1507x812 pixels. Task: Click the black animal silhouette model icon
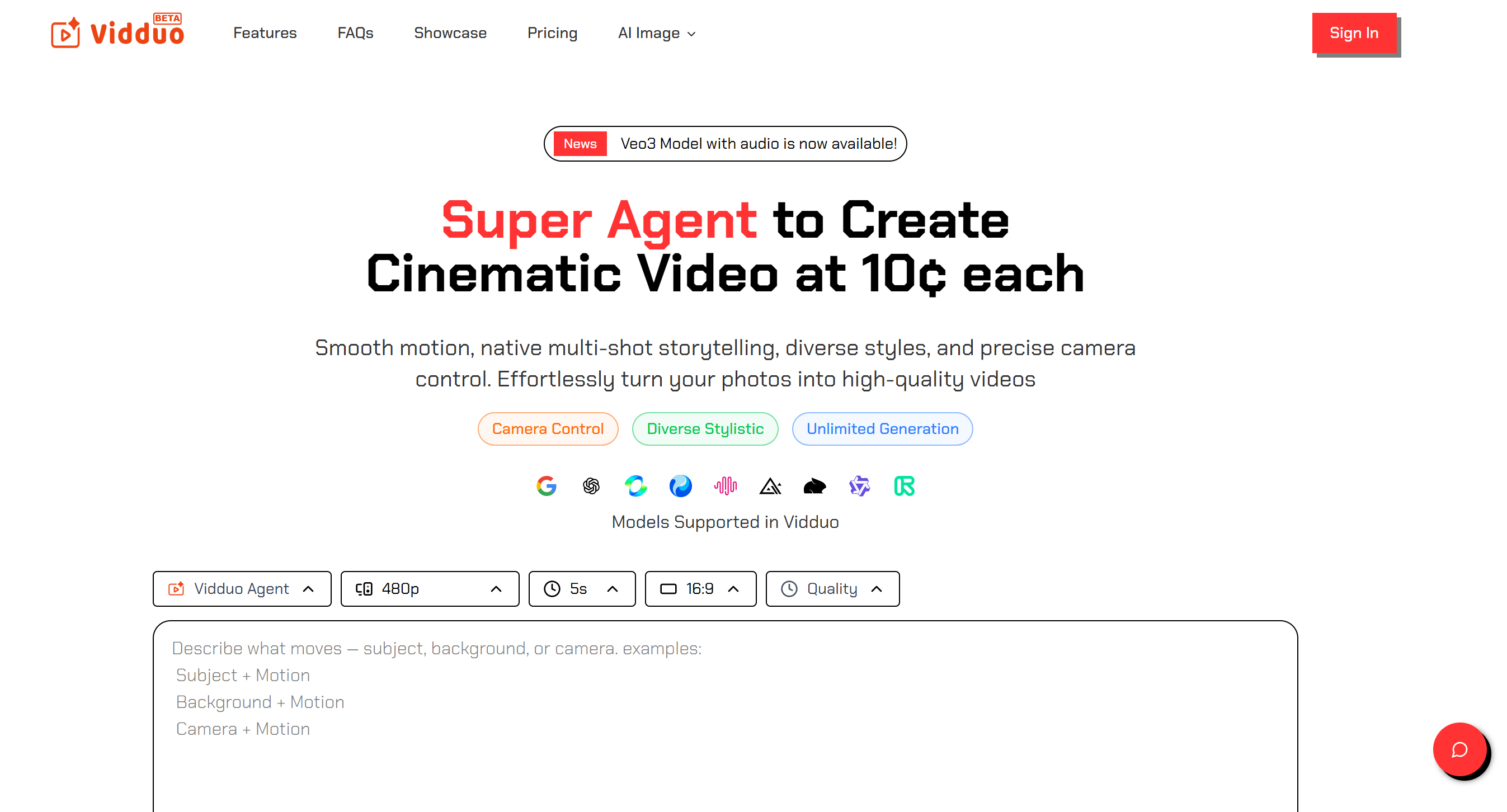tap(814, 486)
